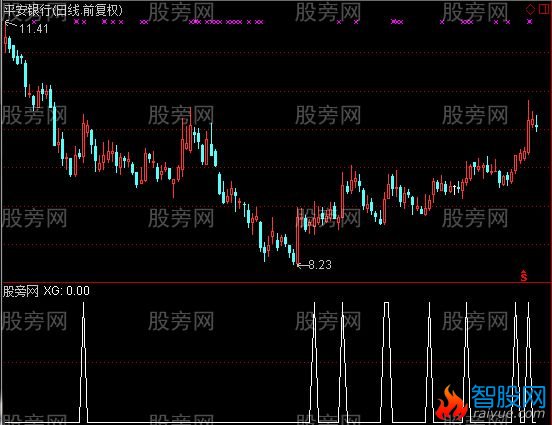552x425 pixels.
Task: Select the lowest candlestick marked 8.23
Action: 298,236
